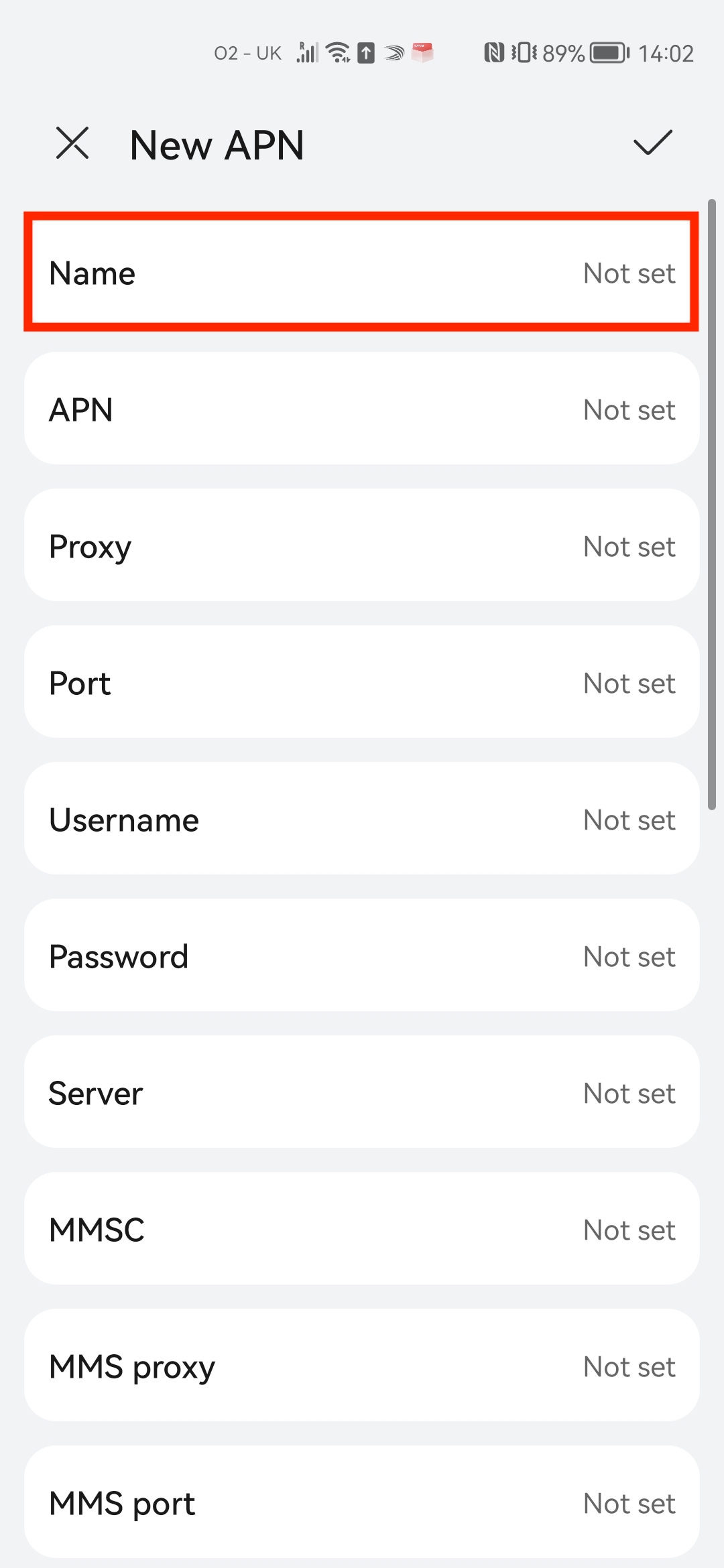Open the Name field
Viewport: 724px width, 1568px height.
(362, 273)
